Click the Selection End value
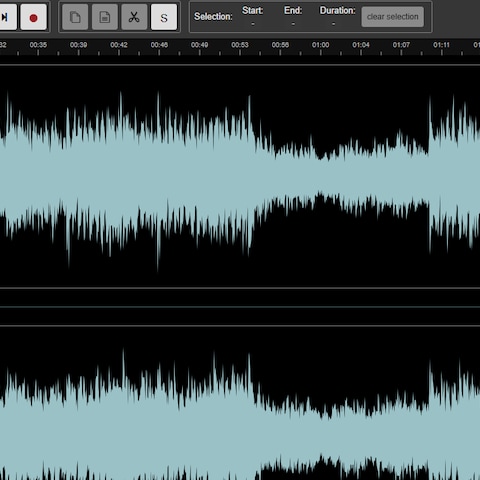Image resolution: width=480 pixels, height=480 pixels. pos(293,24)
